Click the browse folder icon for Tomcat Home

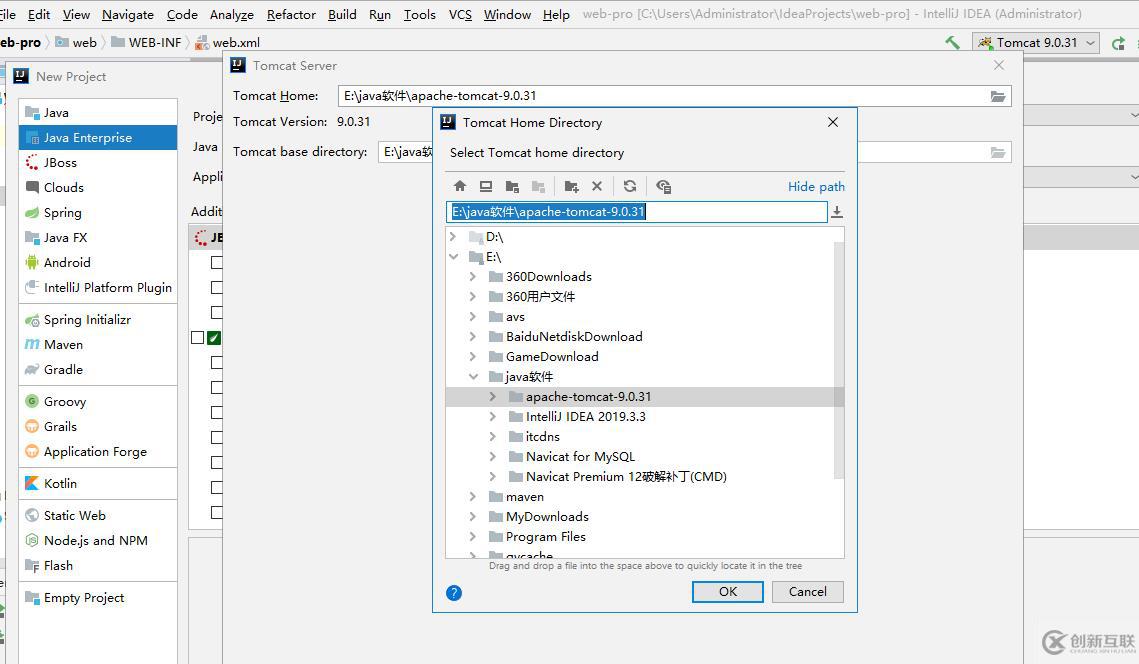(x=998, y=96)
